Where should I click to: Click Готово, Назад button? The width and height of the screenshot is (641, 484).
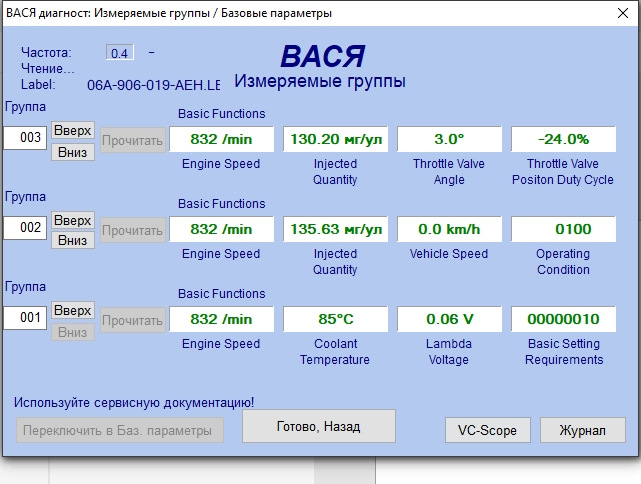pyautogui.click(x=319, y=426)
